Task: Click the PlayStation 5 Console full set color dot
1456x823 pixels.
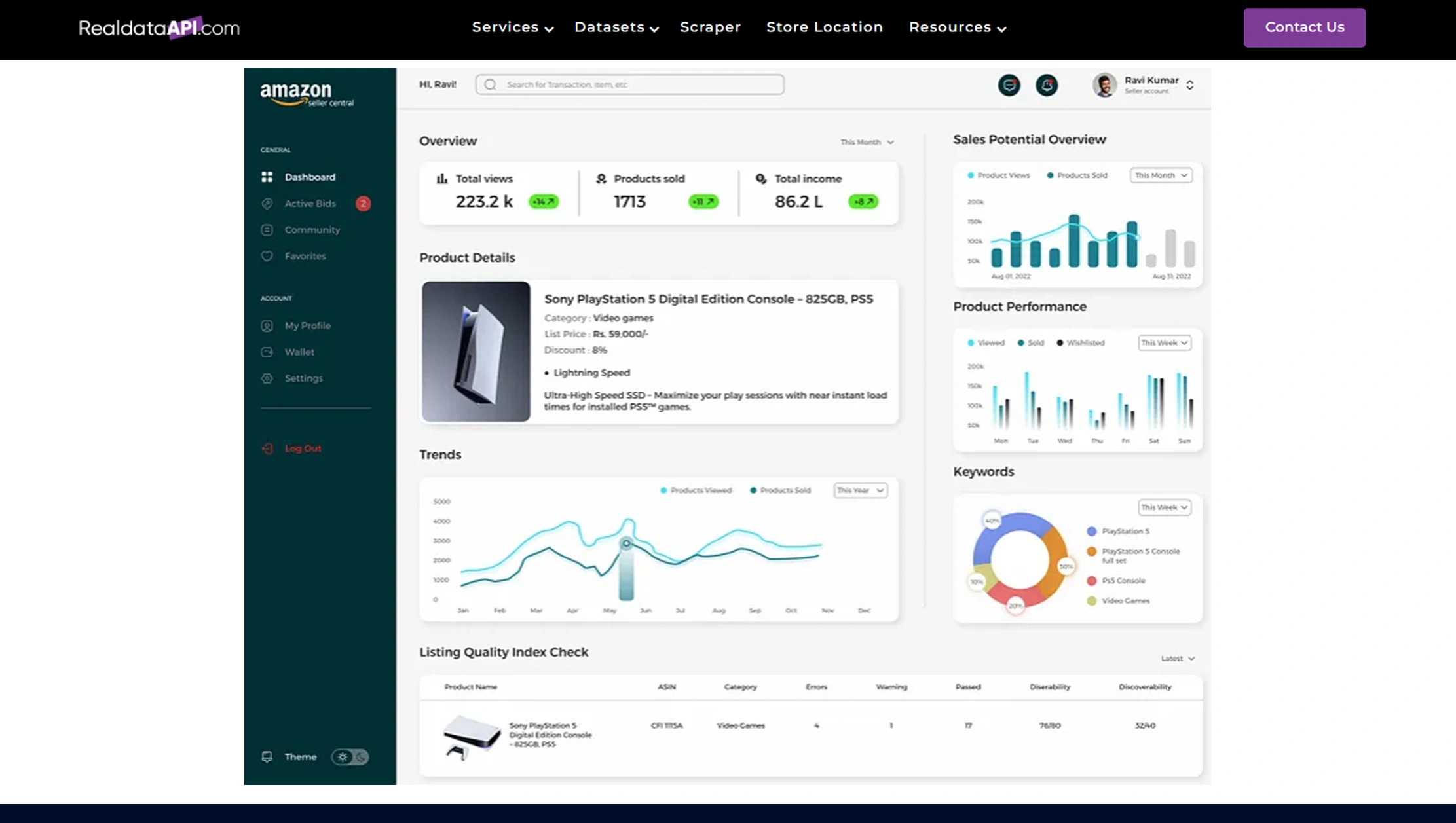Action: pos(1091,552)
